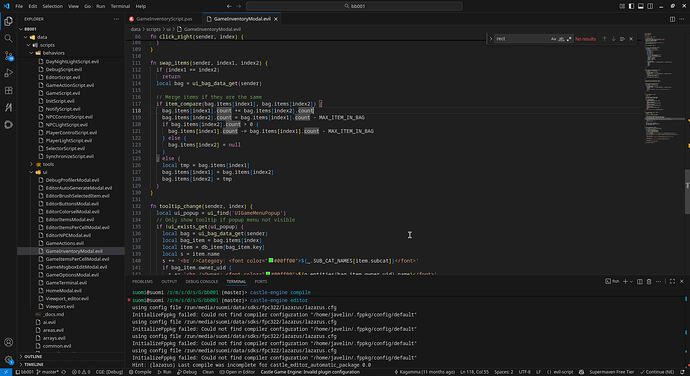Add a new terminal with plus
Image resolution: width=690 pixels, height=376 pixels.
[625, 281]
